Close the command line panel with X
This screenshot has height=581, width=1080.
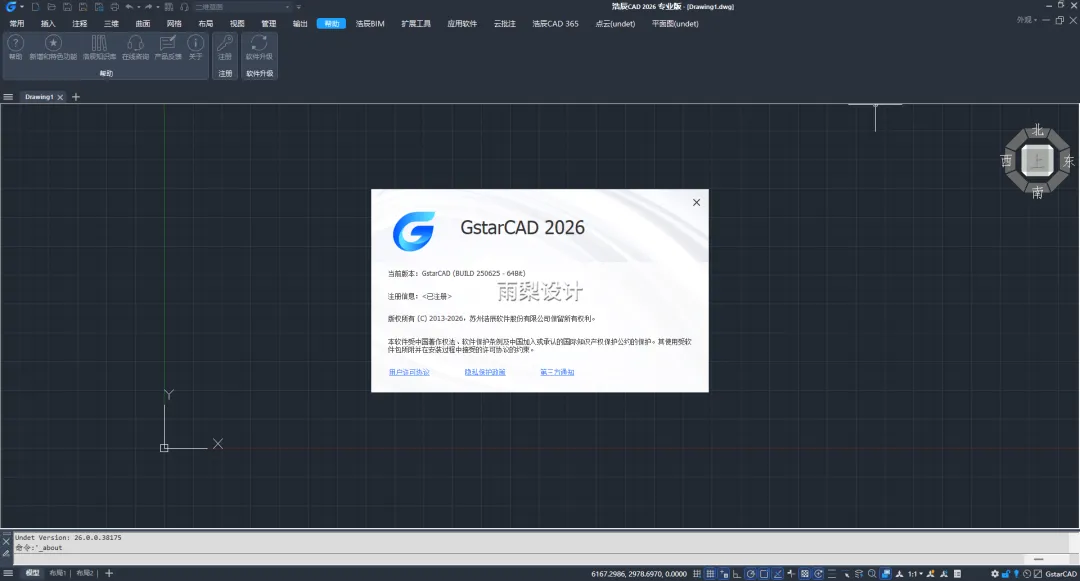coord(6,541)
